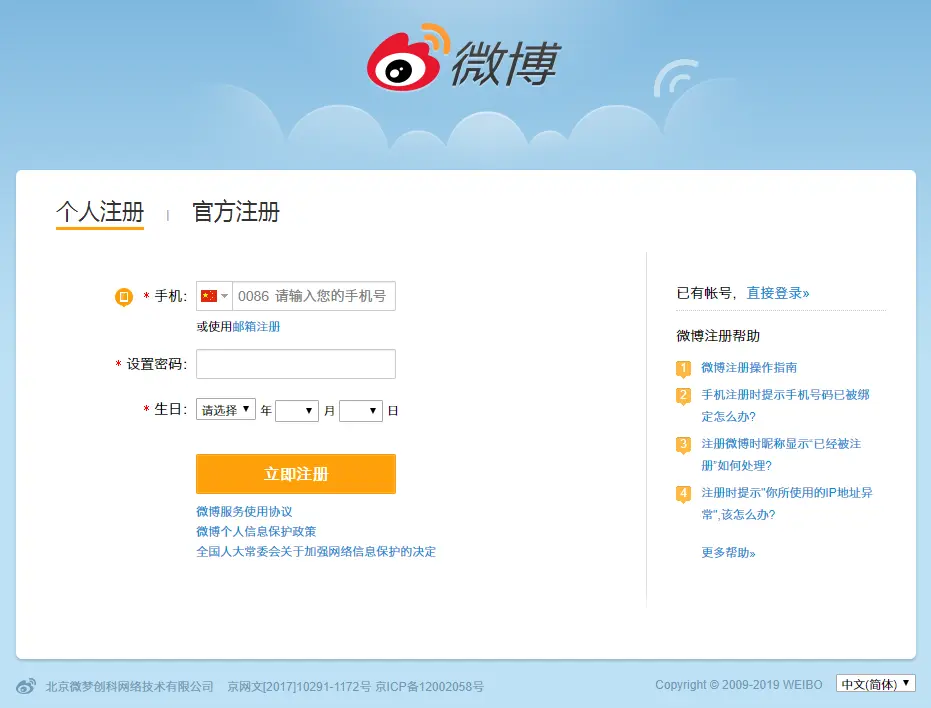Image resolution: width=931 pixels, height=708 pixels.
Task: Open the 更多帮助 link
Action: 729,553
